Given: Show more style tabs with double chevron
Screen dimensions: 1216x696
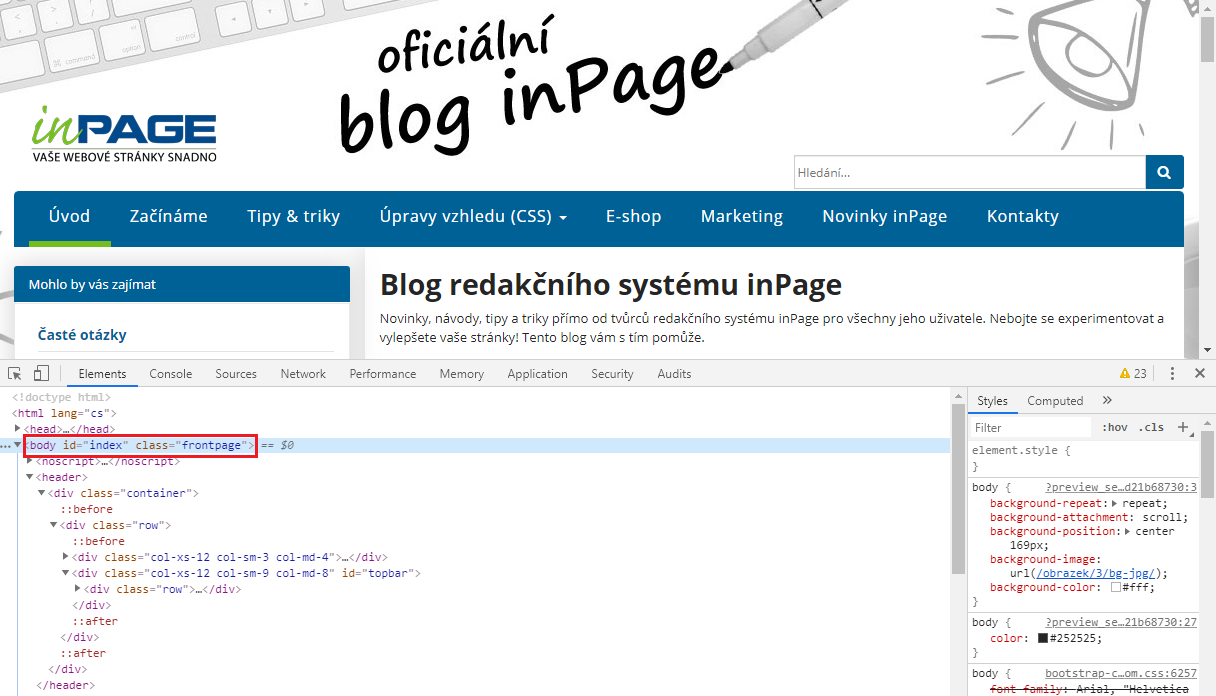Looking at the screenshot, I should tap(1107, 400).
